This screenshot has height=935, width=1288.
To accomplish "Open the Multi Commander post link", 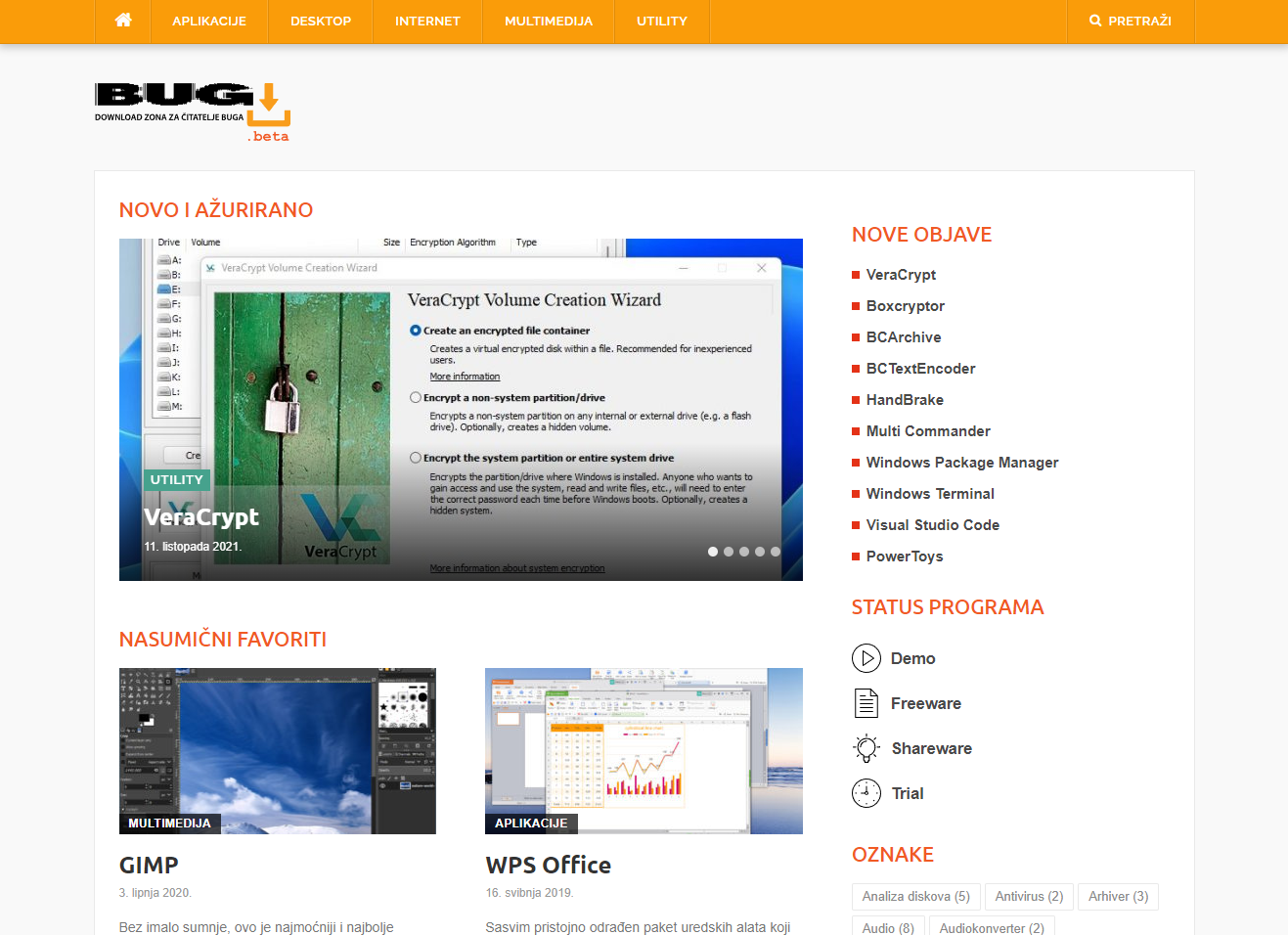I will [928, 431].
